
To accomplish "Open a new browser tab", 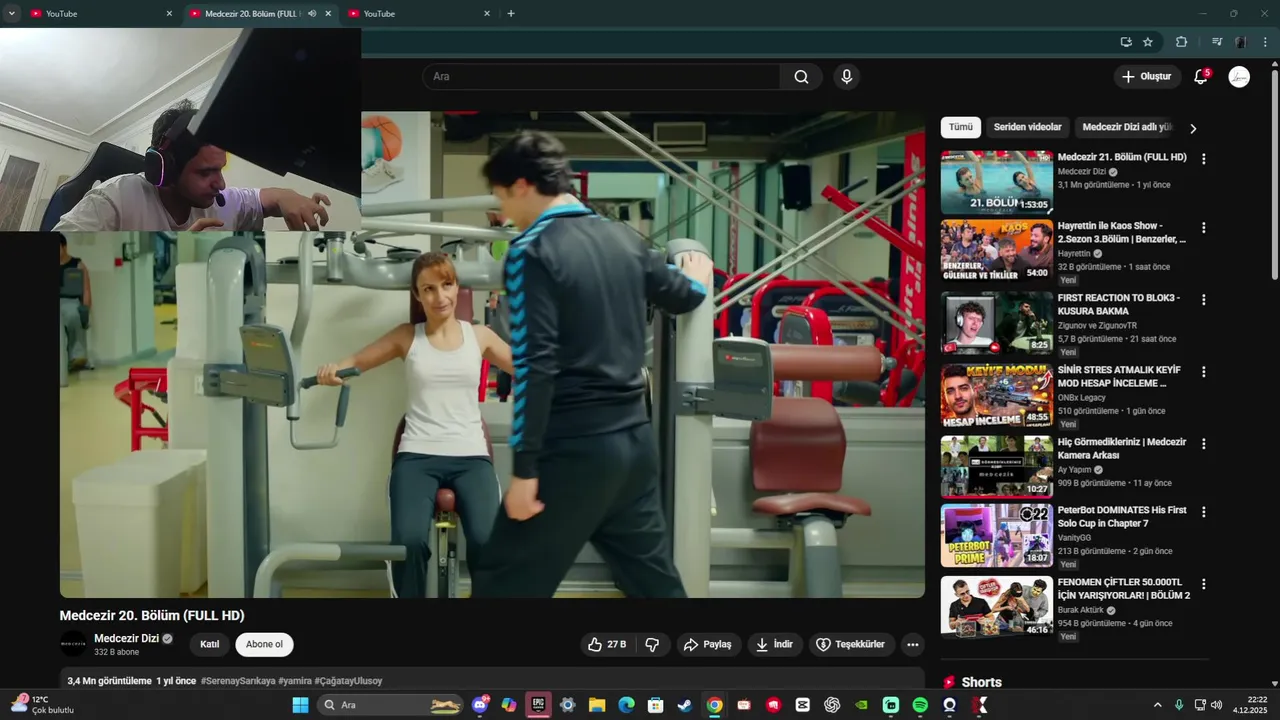I will point(511,13).
